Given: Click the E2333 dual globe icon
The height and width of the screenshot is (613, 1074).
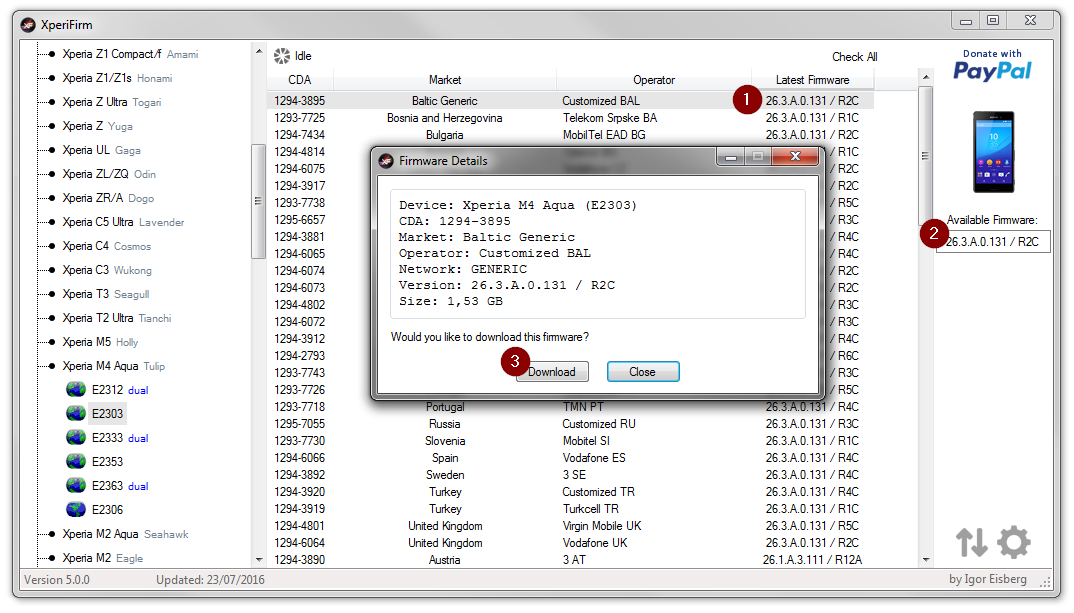Looking at the screenshot, I should click(76, 438).
